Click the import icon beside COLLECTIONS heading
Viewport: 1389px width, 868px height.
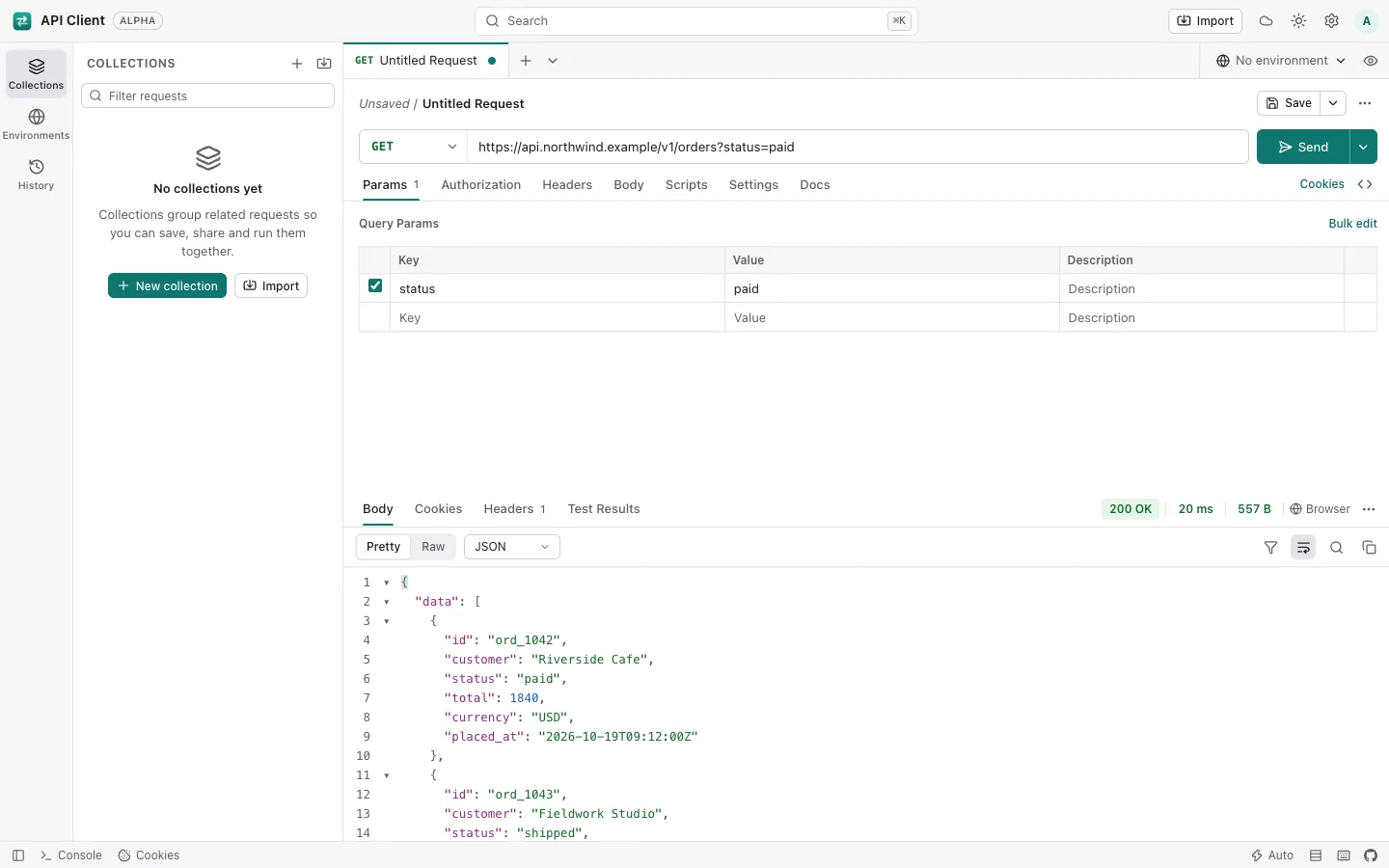point(324,64)
